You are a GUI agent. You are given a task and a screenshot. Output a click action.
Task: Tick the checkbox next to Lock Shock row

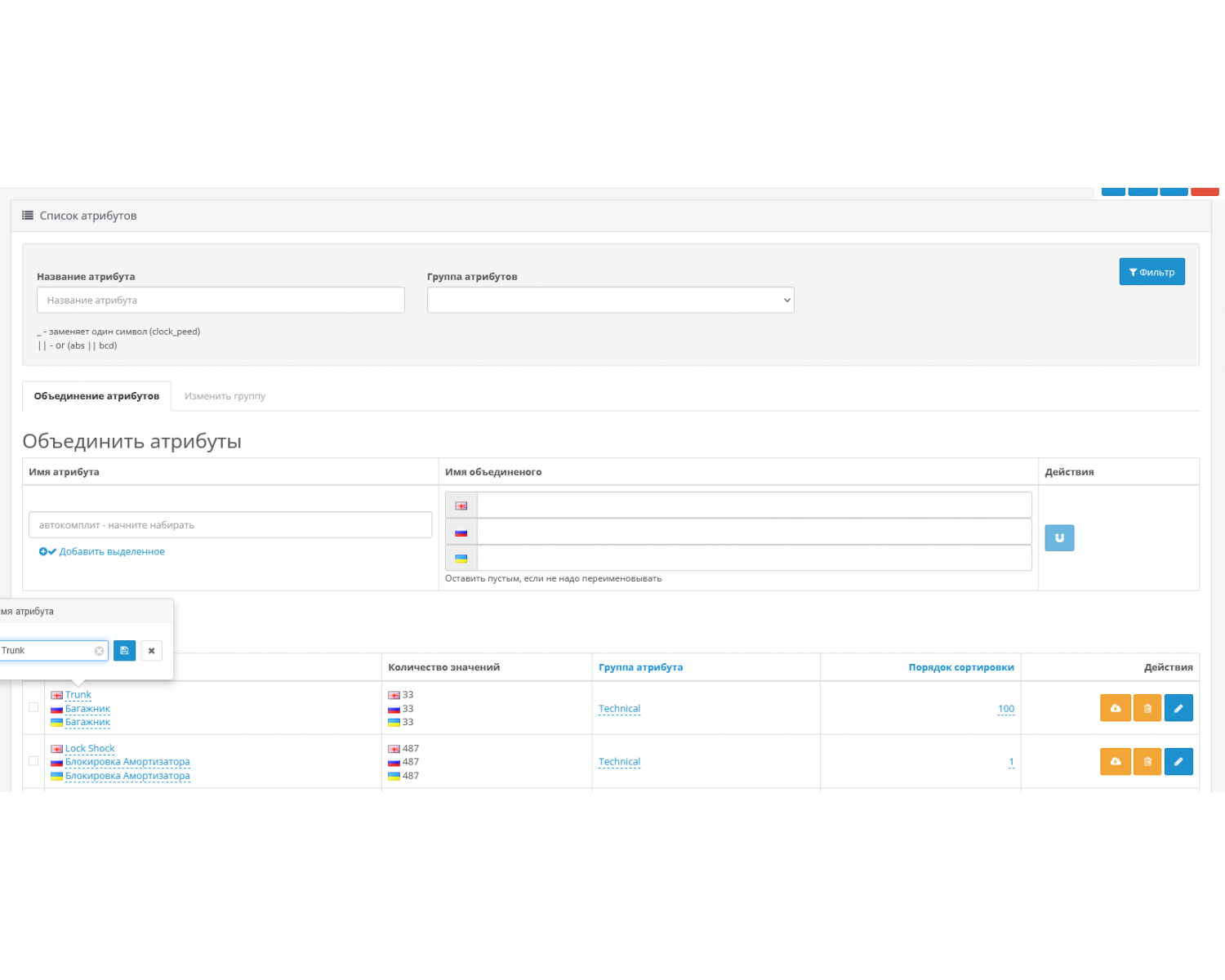tap(33, 760)
